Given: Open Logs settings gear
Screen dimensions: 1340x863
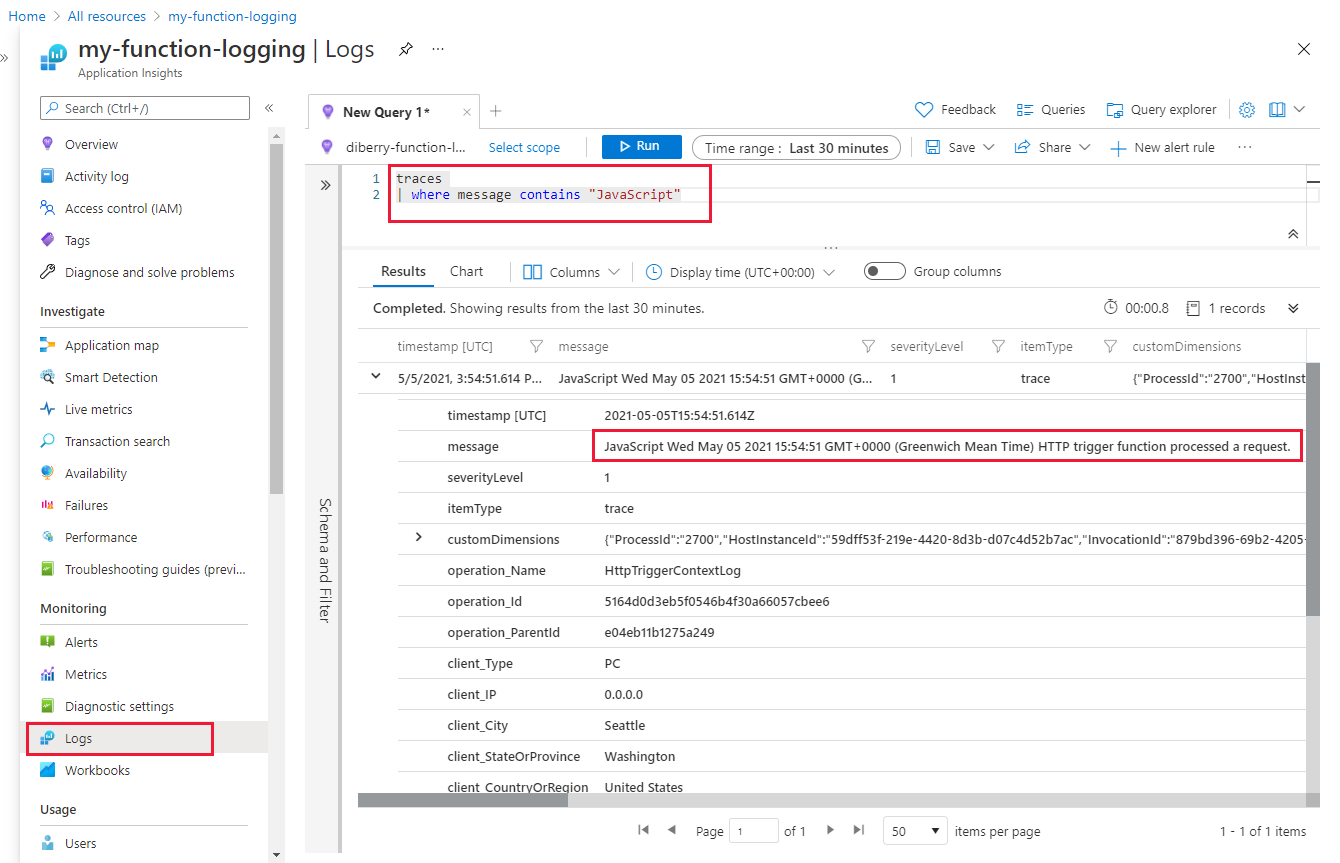Looking at the screenshot, I should click(x=1247, y=110).
